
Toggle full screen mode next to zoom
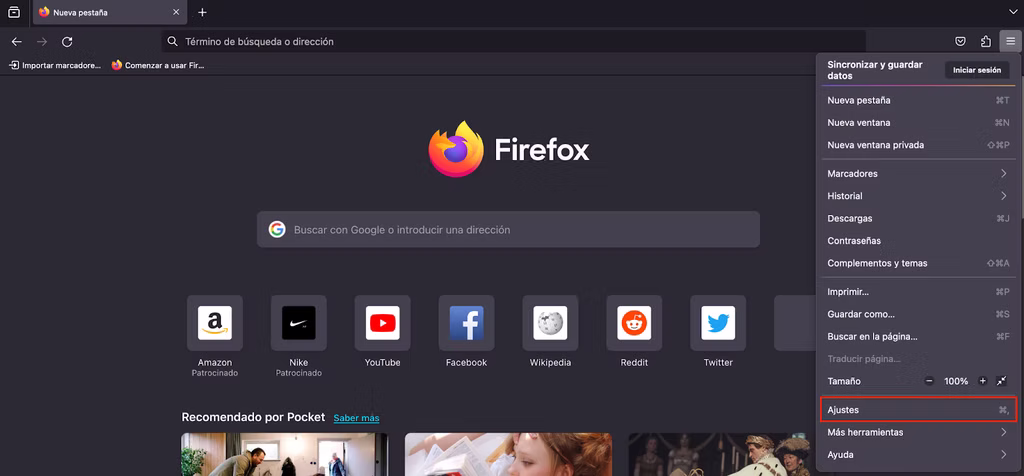click(x=1002, y=381)
